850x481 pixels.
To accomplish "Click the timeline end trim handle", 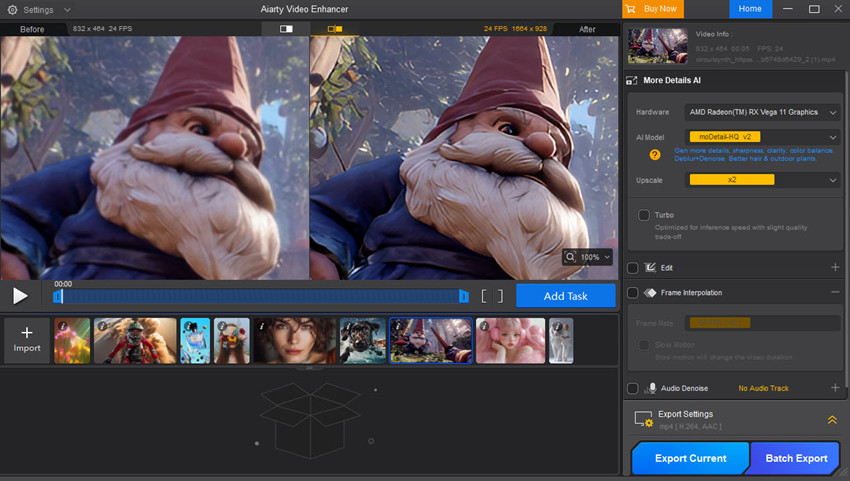I will (x=463, y=296).
